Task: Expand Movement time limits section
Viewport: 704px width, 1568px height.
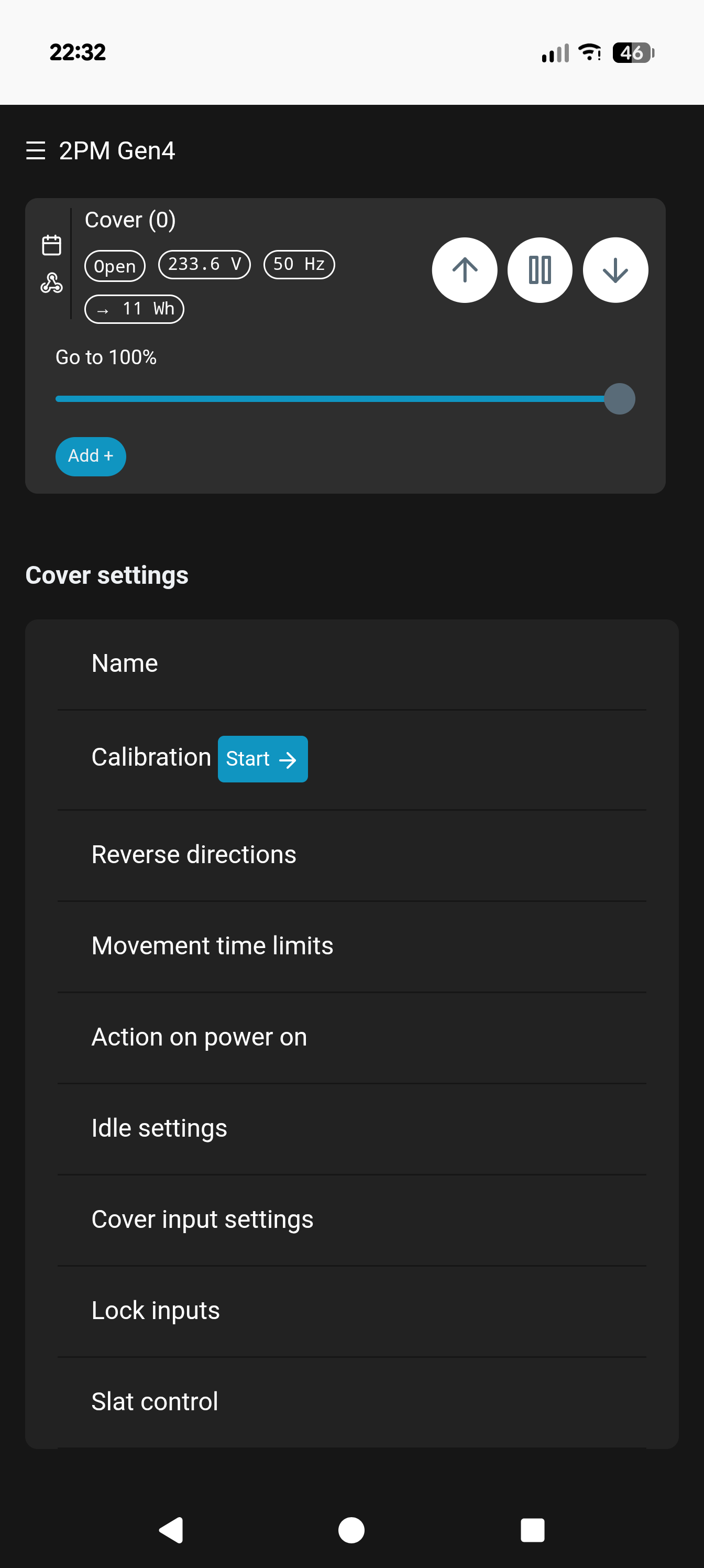Action: pyautogui.click(x=351, y=946)
